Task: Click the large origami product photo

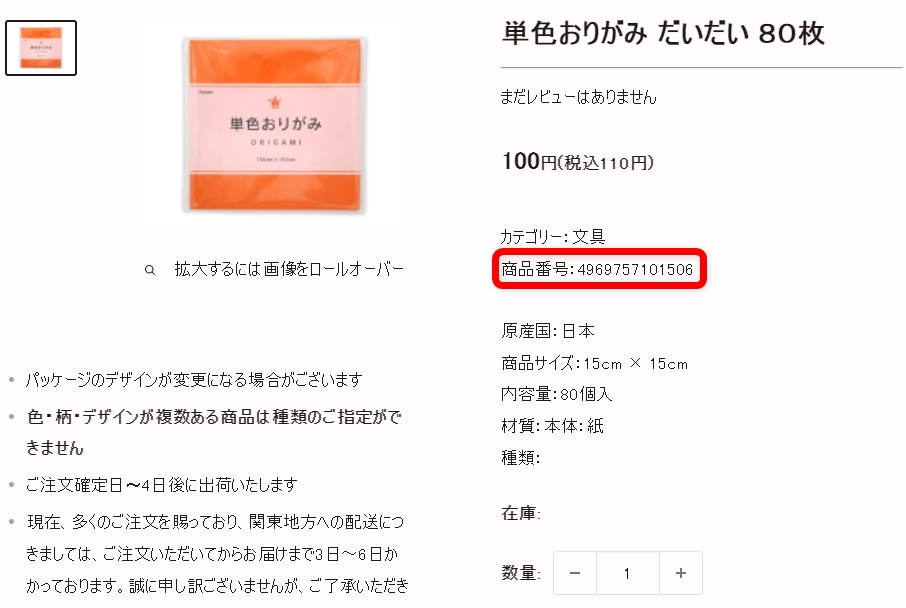Action: click(274, 125)
